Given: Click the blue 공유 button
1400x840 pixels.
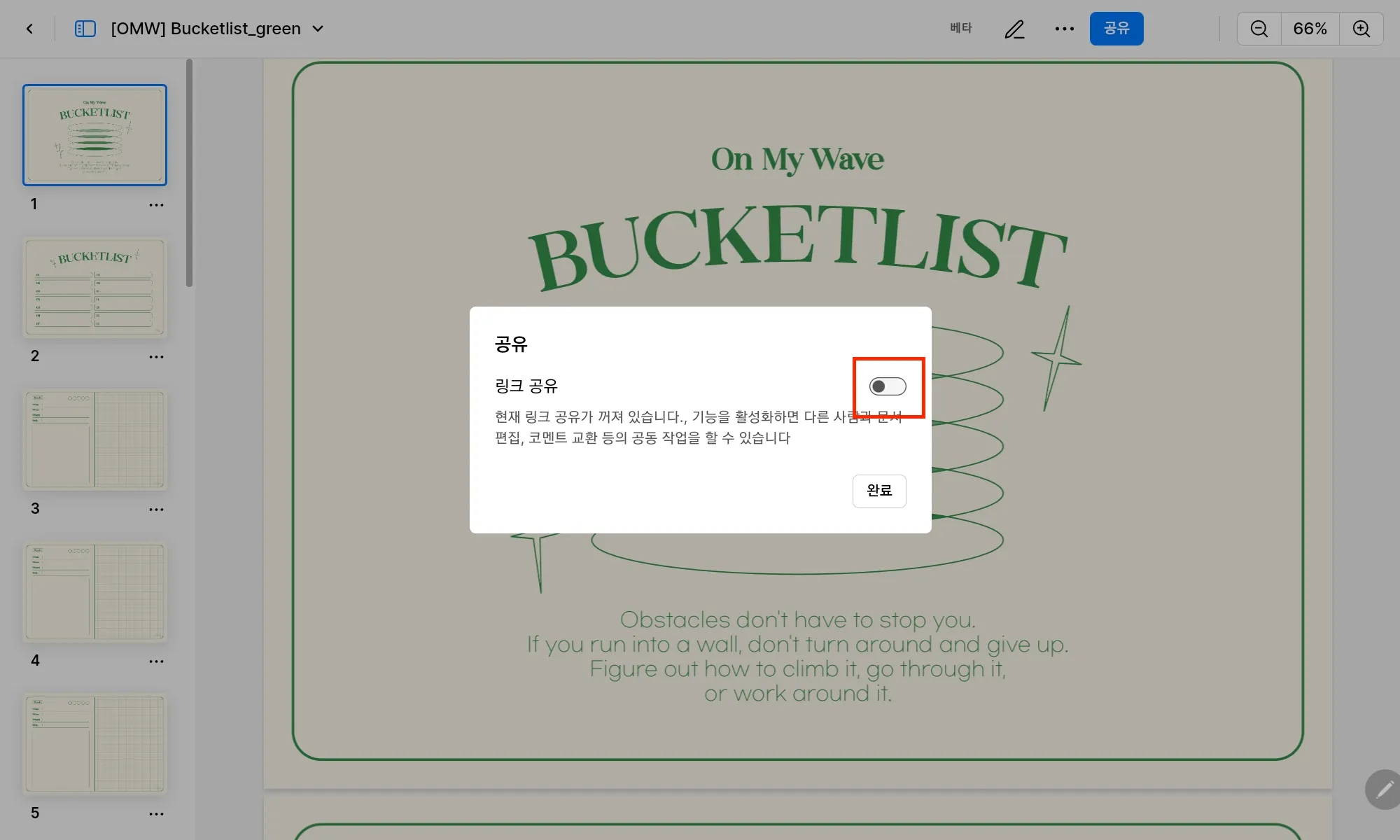Looking at the screenshot, I should pos(1116,29).
